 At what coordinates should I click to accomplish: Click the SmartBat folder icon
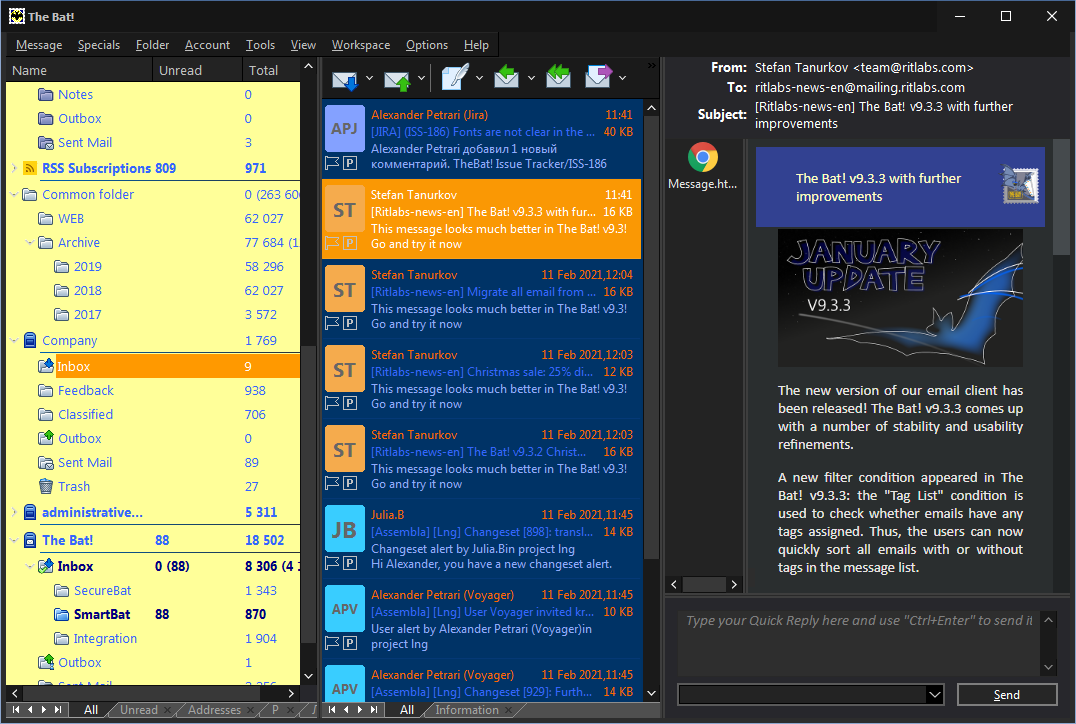pyautogui.click(x=62, y=614)
